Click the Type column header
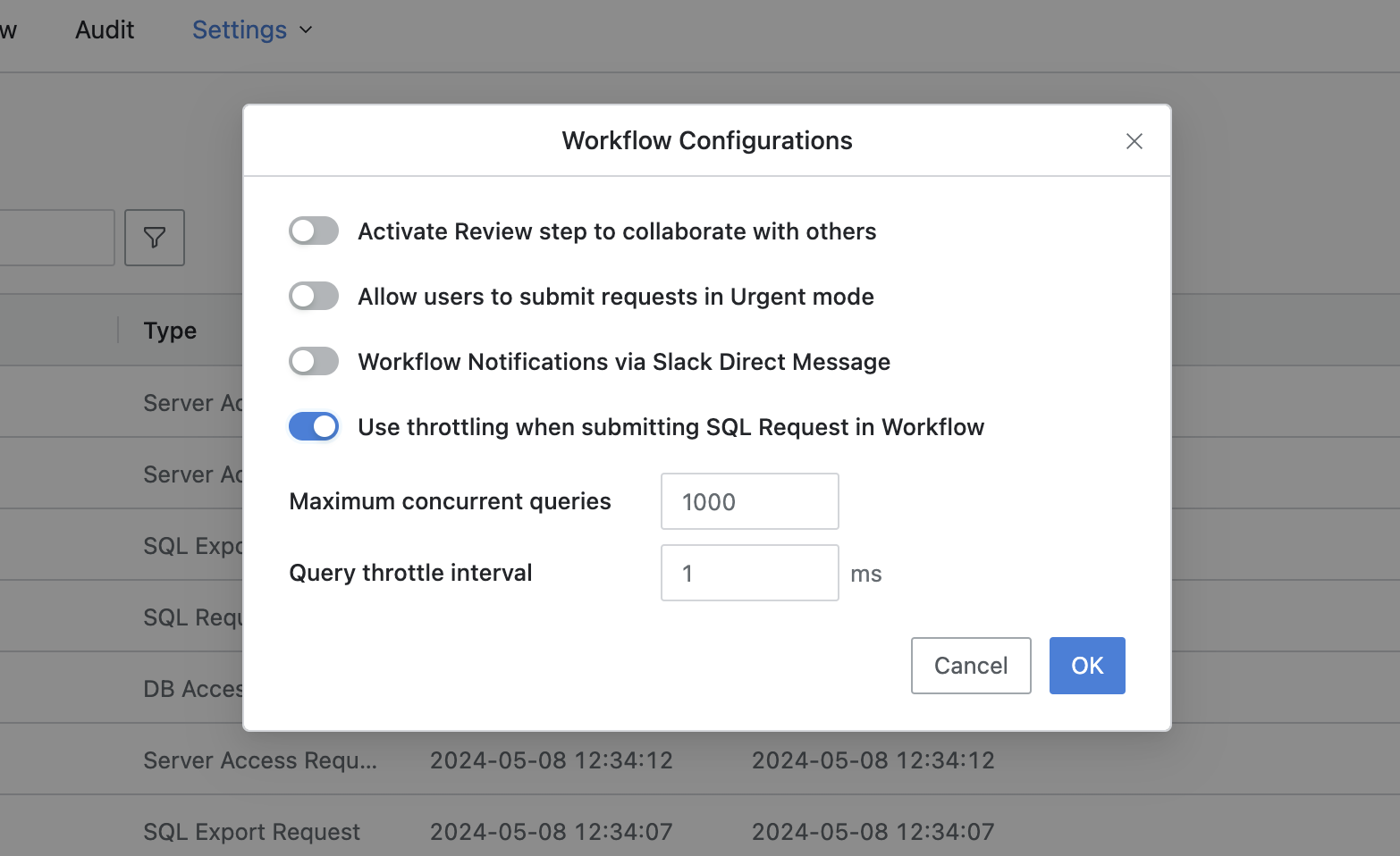The width and height of the screenshot is (1400, 856). tap(170, 331)
